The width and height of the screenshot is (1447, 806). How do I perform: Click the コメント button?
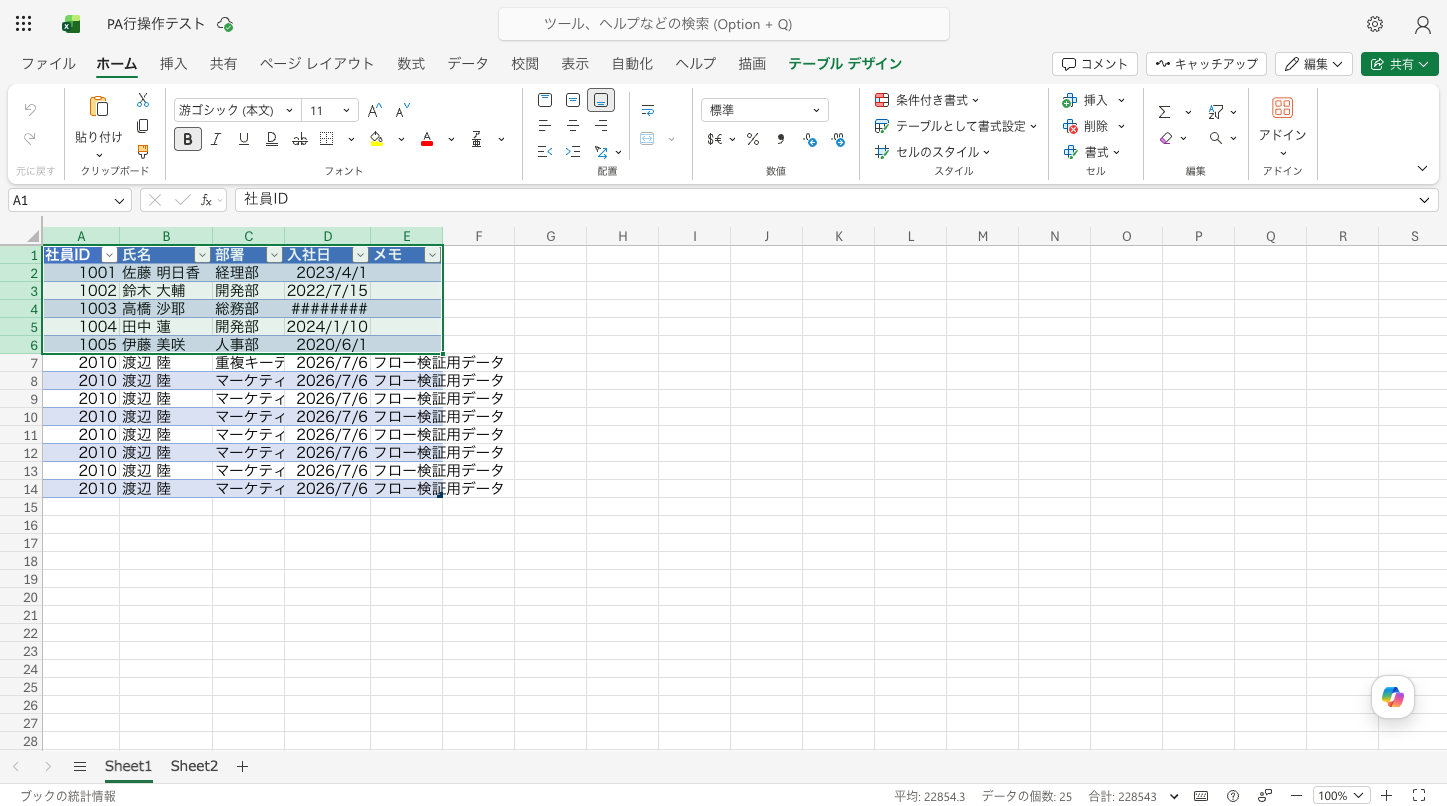[1095, 63]
